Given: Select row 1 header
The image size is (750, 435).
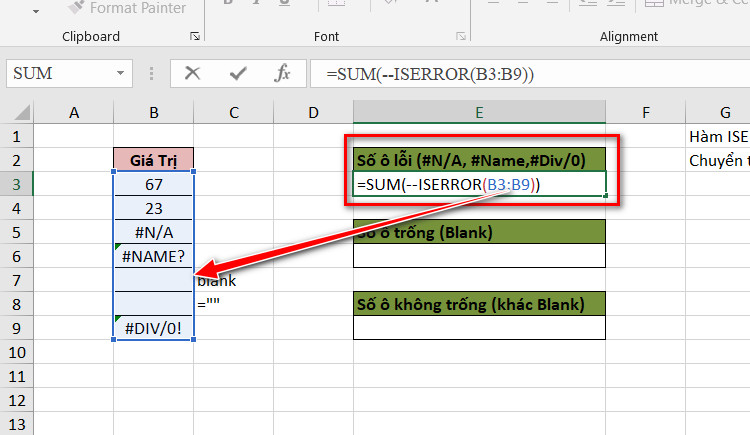Looking at the screenshot, I should pos(16,136).
